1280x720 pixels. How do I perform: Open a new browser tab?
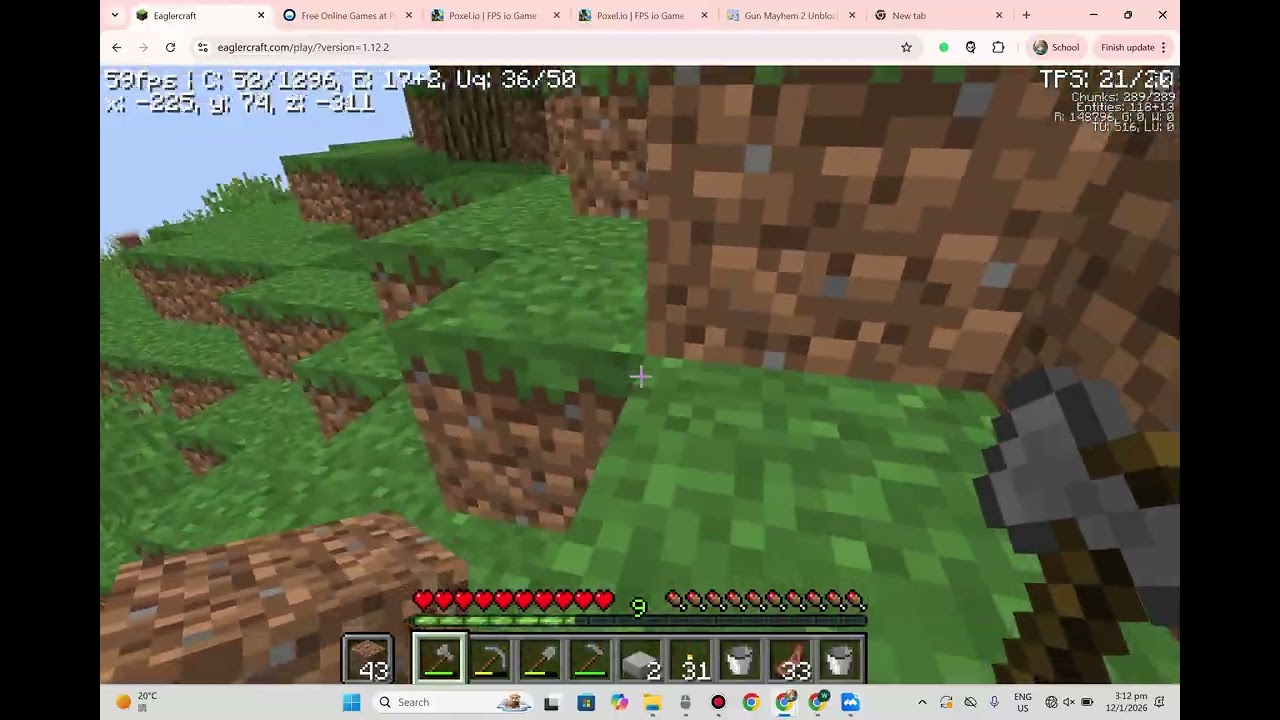point(1026,15)
